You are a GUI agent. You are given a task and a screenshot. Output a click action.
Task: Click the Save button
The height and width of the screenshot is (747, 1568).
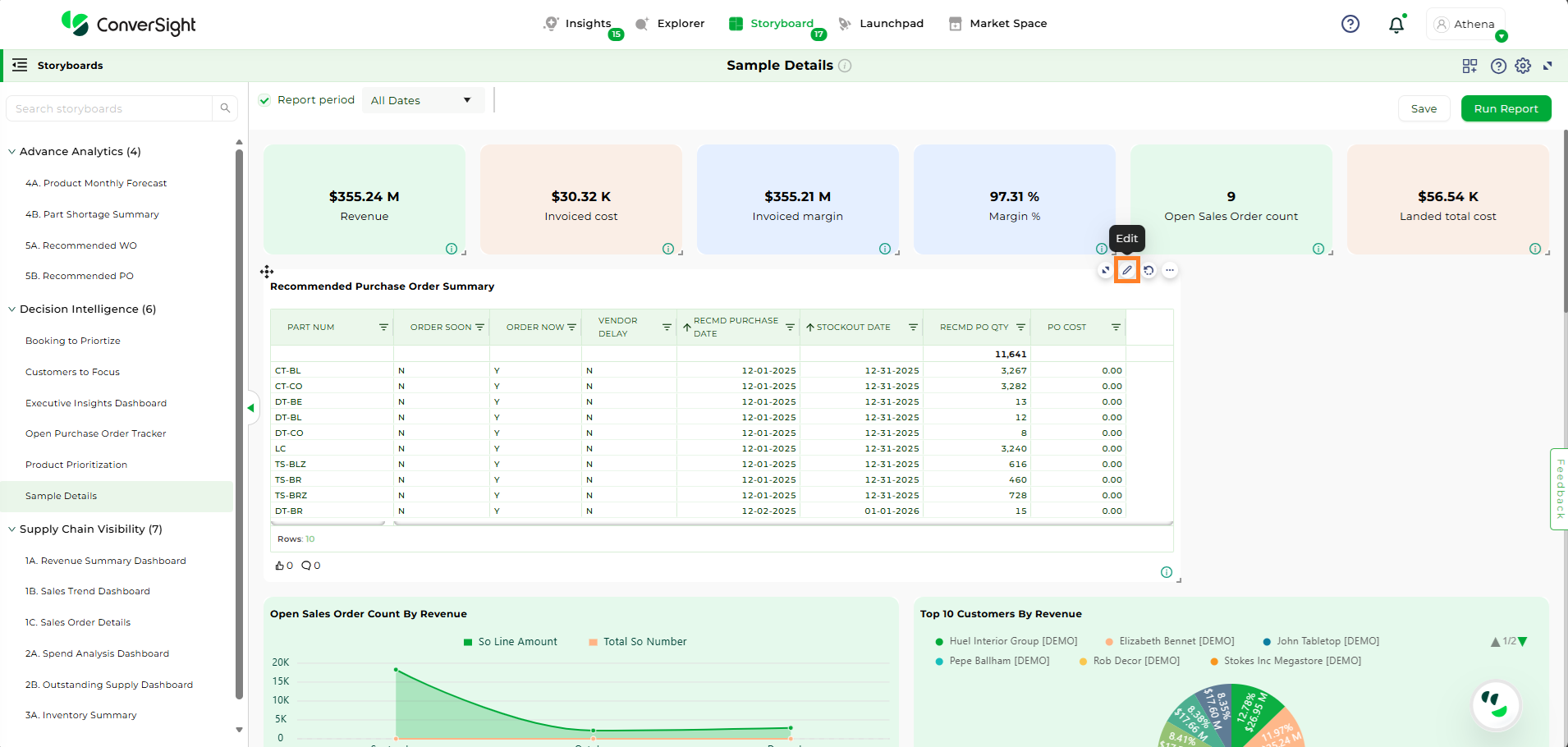pos(1424,108)
